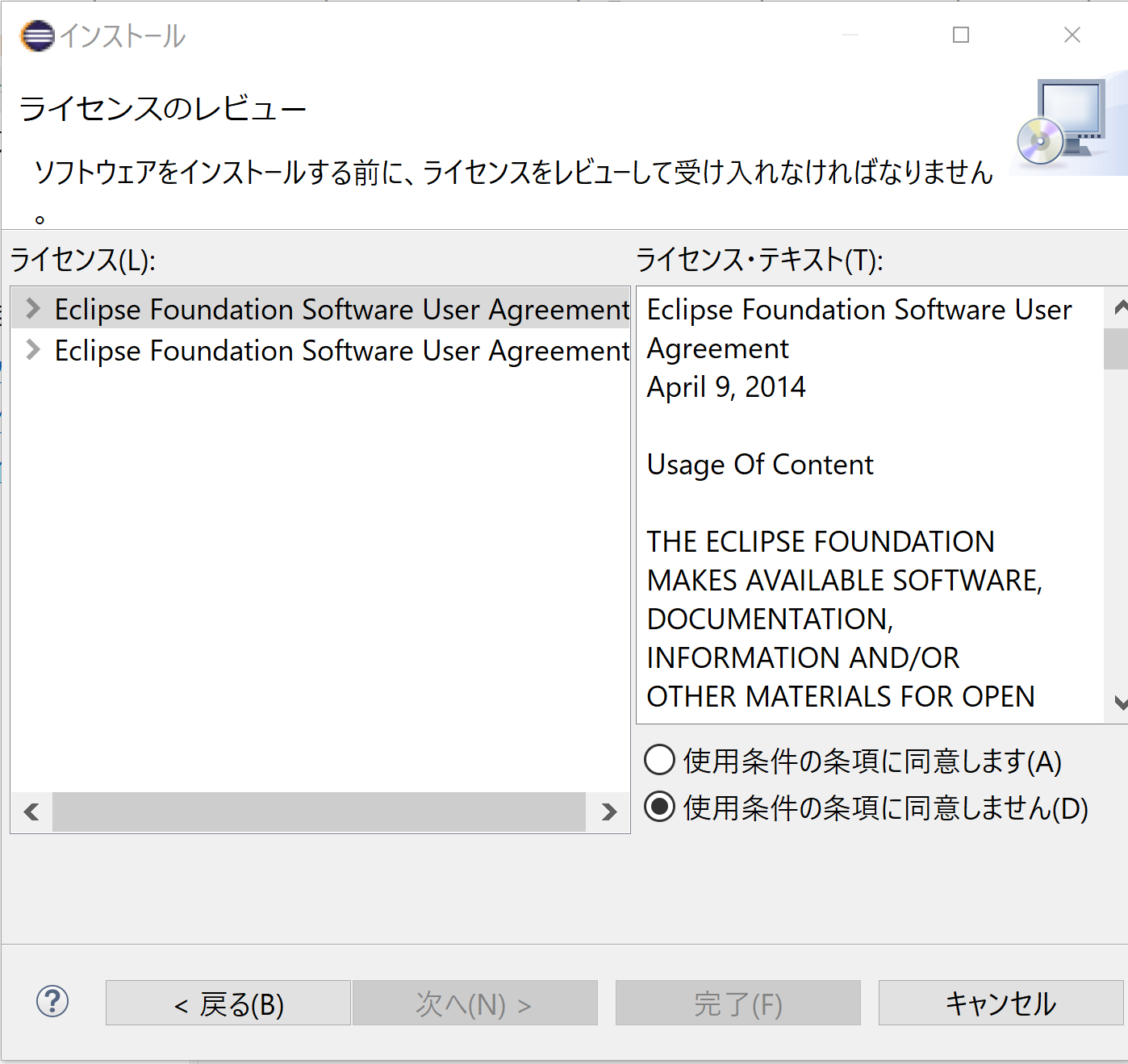
Task: Click the license list right scroll arrow
Action: 609,812
